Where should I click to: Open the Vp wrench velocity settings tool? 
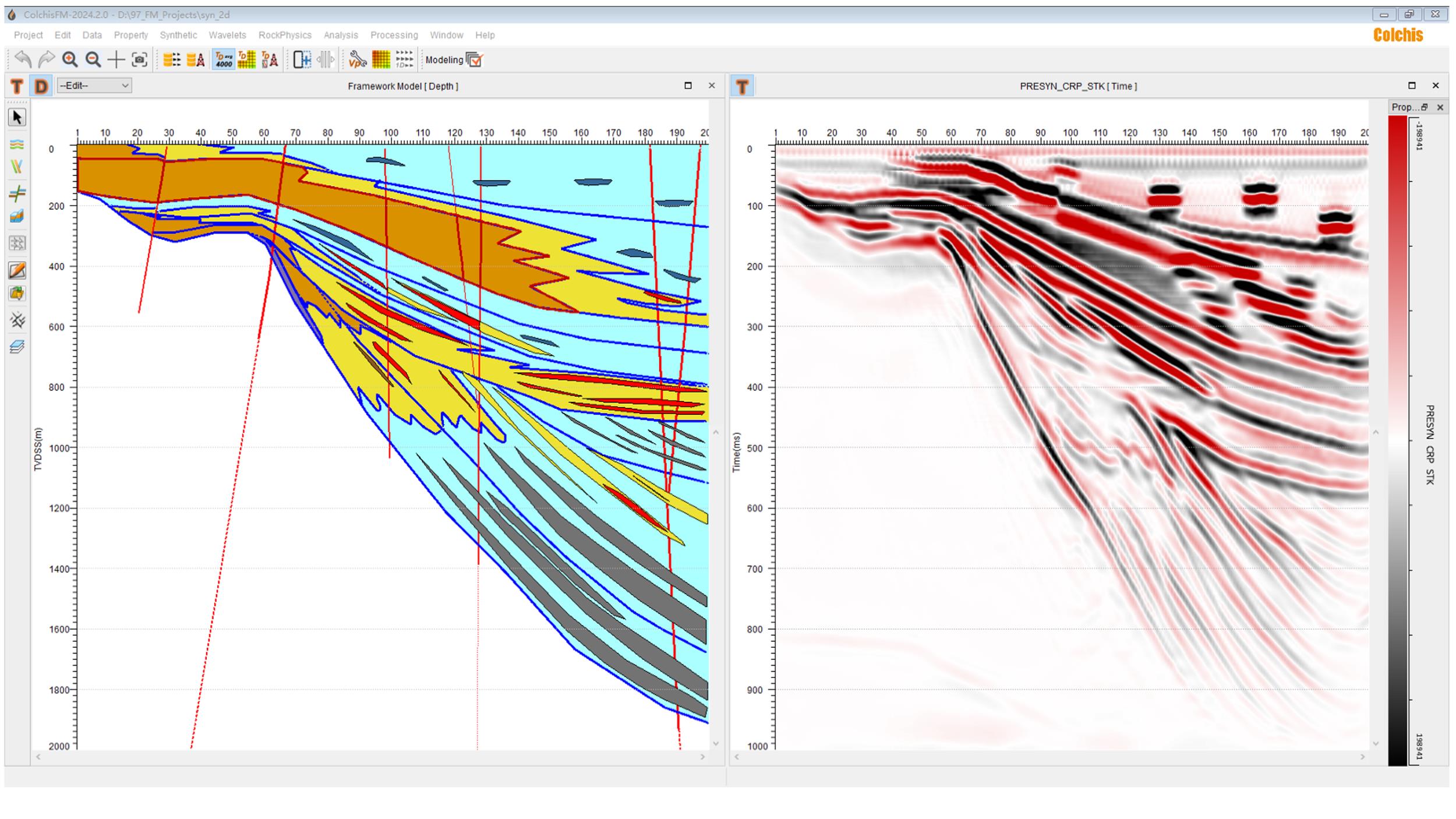(358, 59)
